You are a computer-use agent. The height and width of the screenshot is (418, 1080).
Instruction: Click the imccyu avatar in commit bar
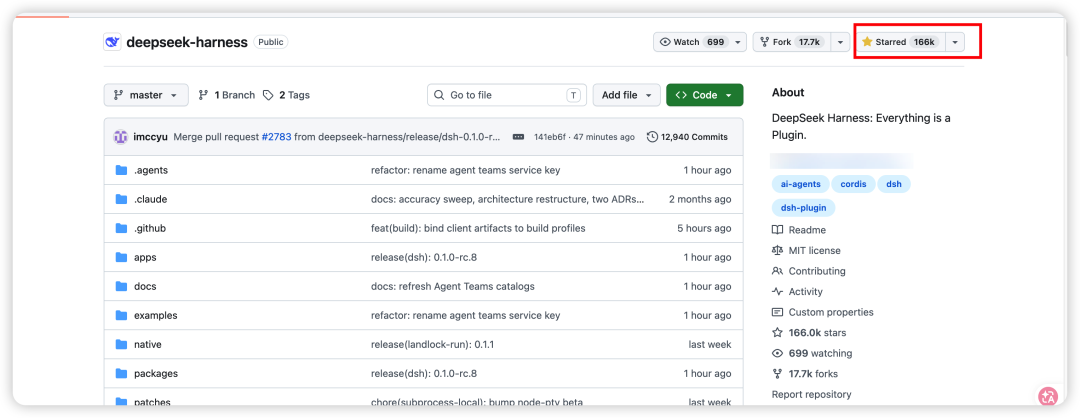[121, 137]
